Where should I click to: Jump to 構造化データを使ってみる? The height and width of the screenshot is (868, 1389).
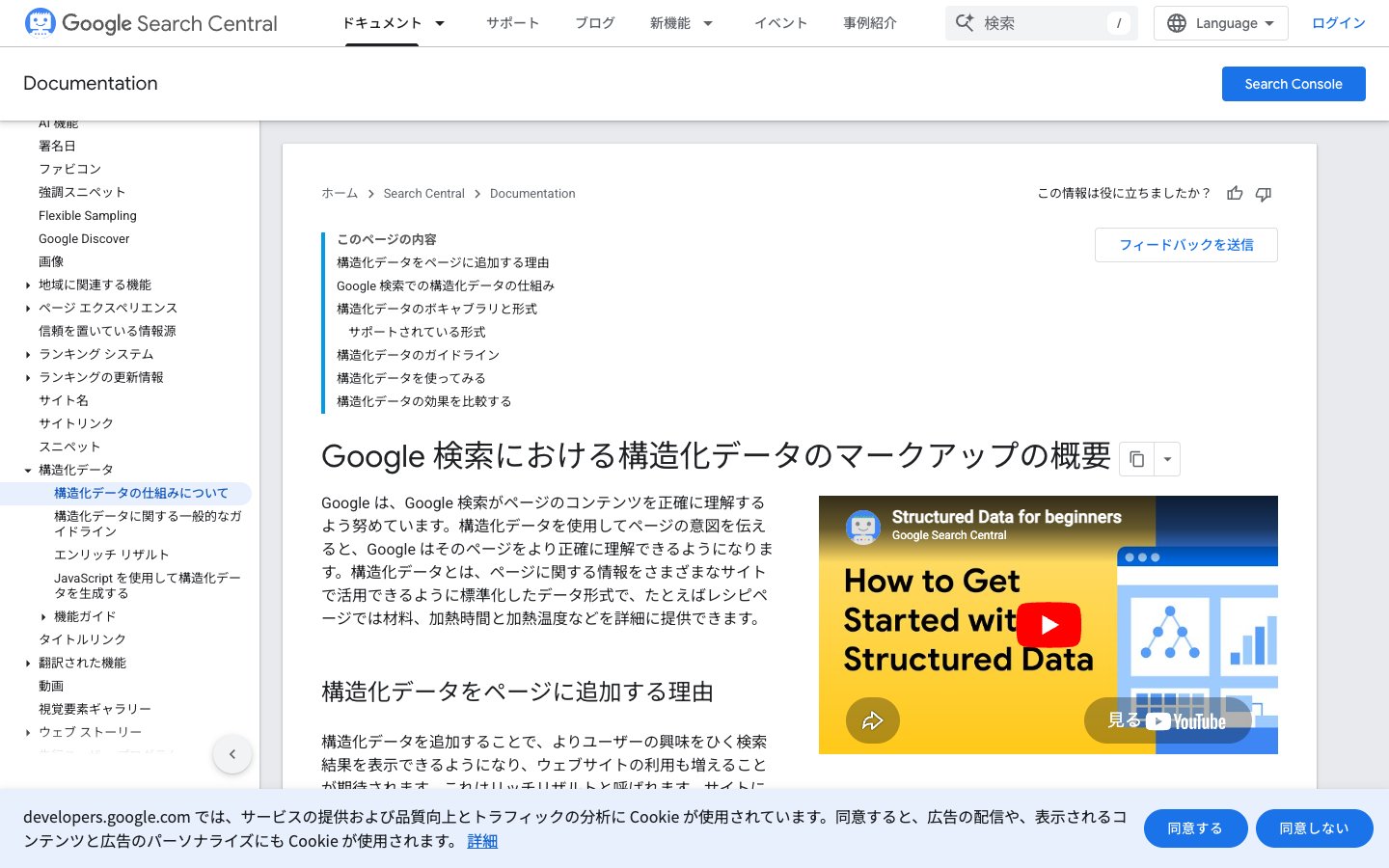coord(411,378)
